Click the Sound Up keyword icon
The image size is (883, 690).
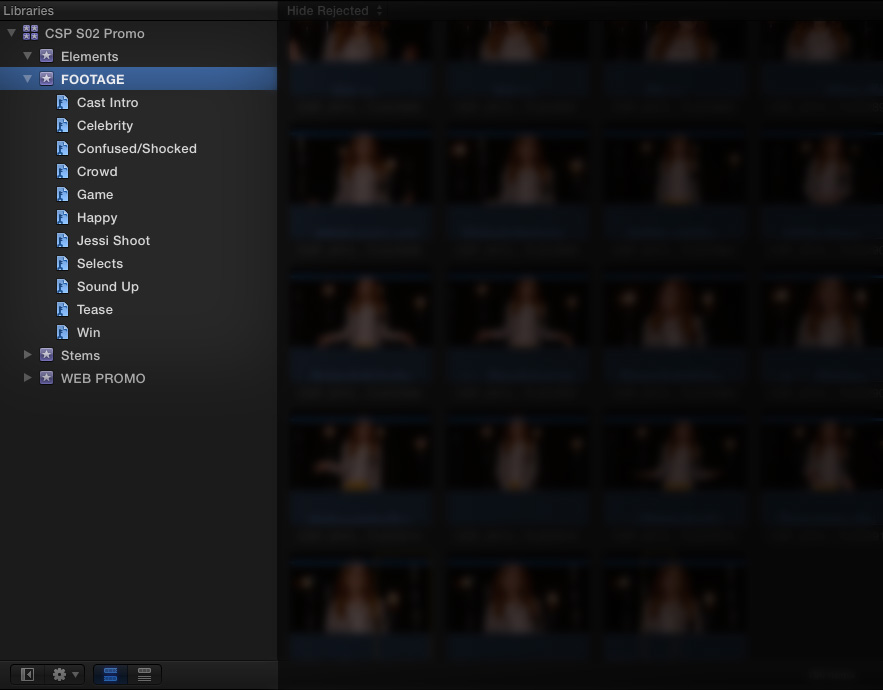[x=63, y=287]
